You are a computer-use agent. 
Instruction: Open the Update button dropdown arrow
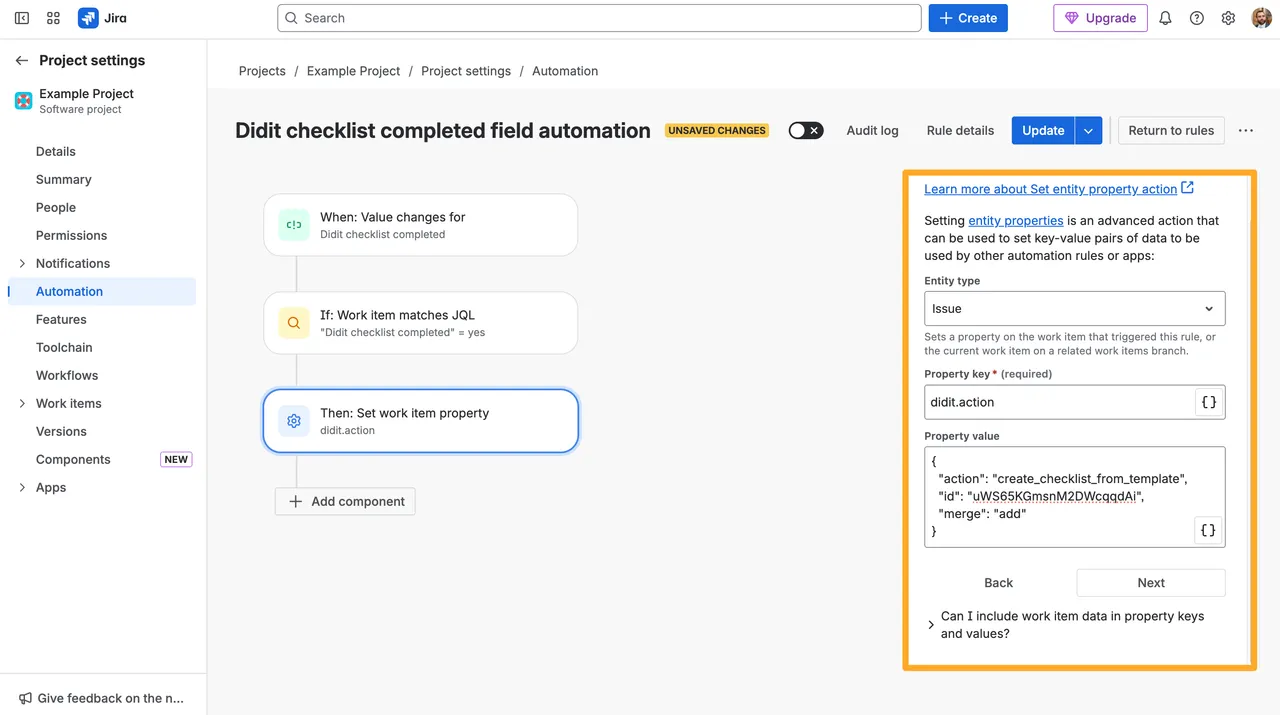coord(1089,130)
